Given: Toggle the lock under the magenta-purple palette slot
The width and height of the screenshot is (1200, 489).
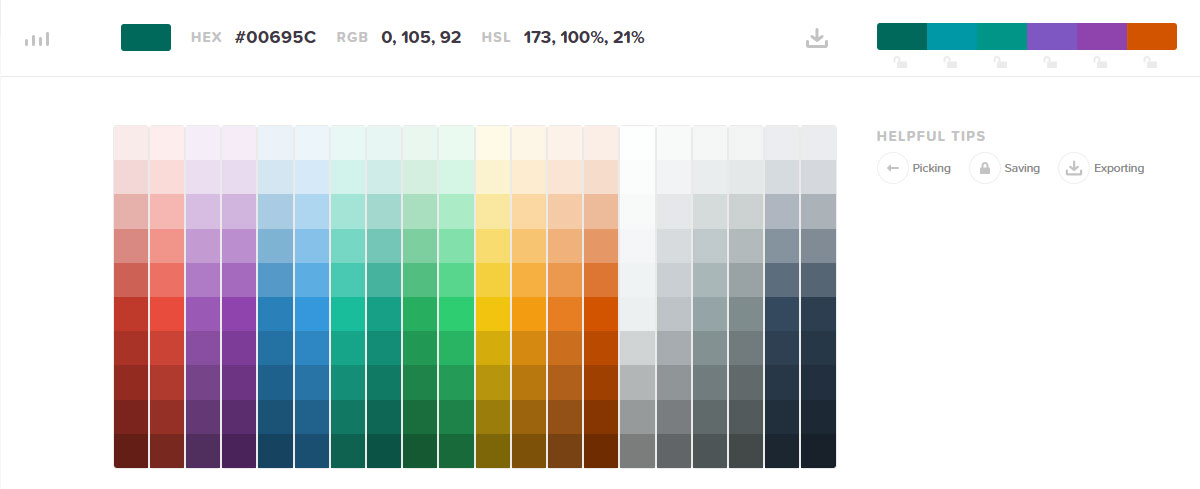Looking at the screenshot, I should pos(1100,63).
